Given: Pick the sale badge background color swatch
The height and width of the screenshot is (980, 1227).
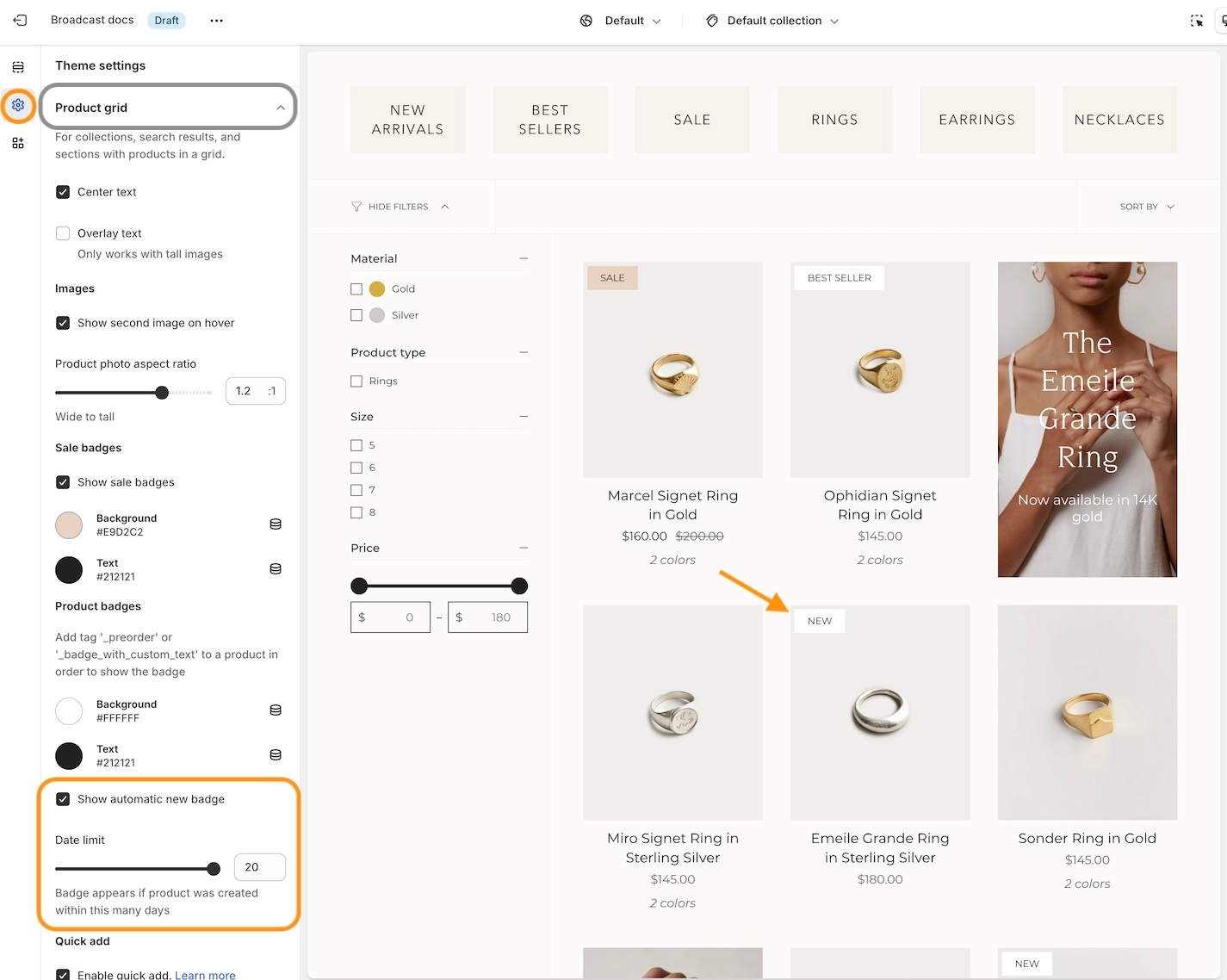Looking at the screenshot, I should [69, 524].
